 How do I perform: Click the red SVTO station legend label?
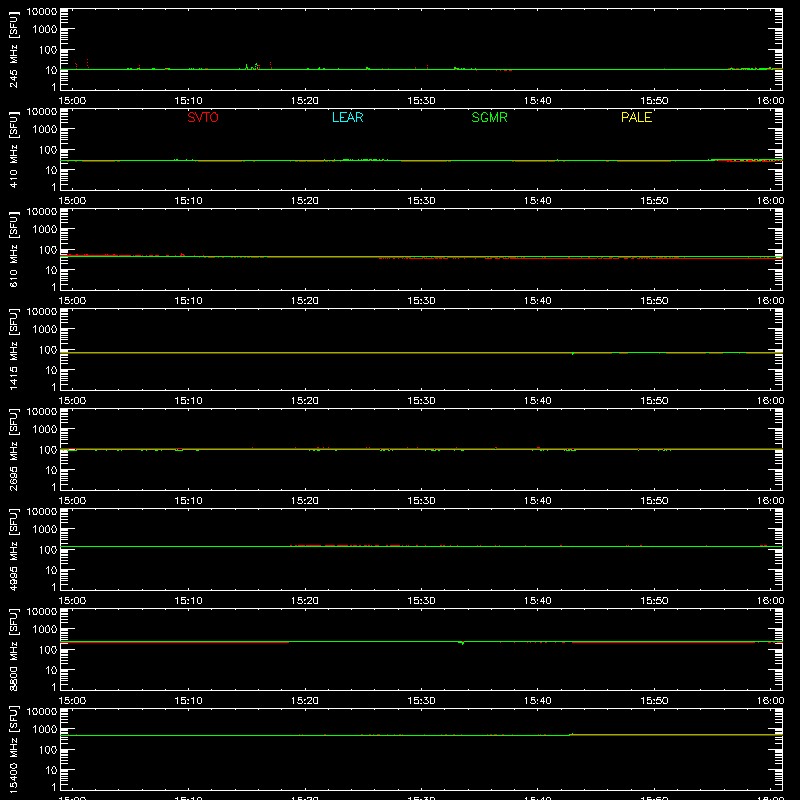203,117
